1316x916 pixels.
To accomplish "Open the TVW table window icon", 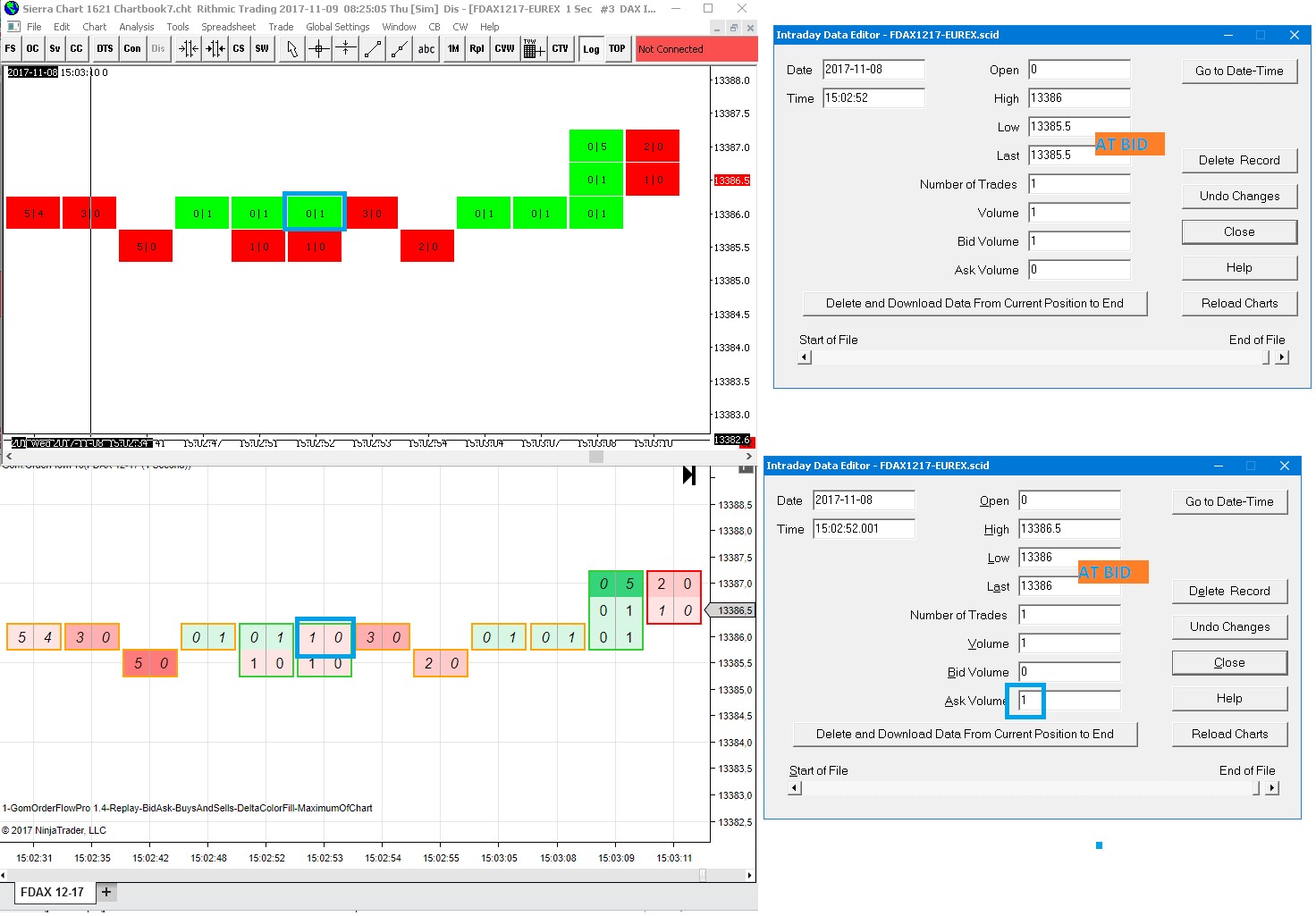I will pyautogui.click(x=533, y=49).
